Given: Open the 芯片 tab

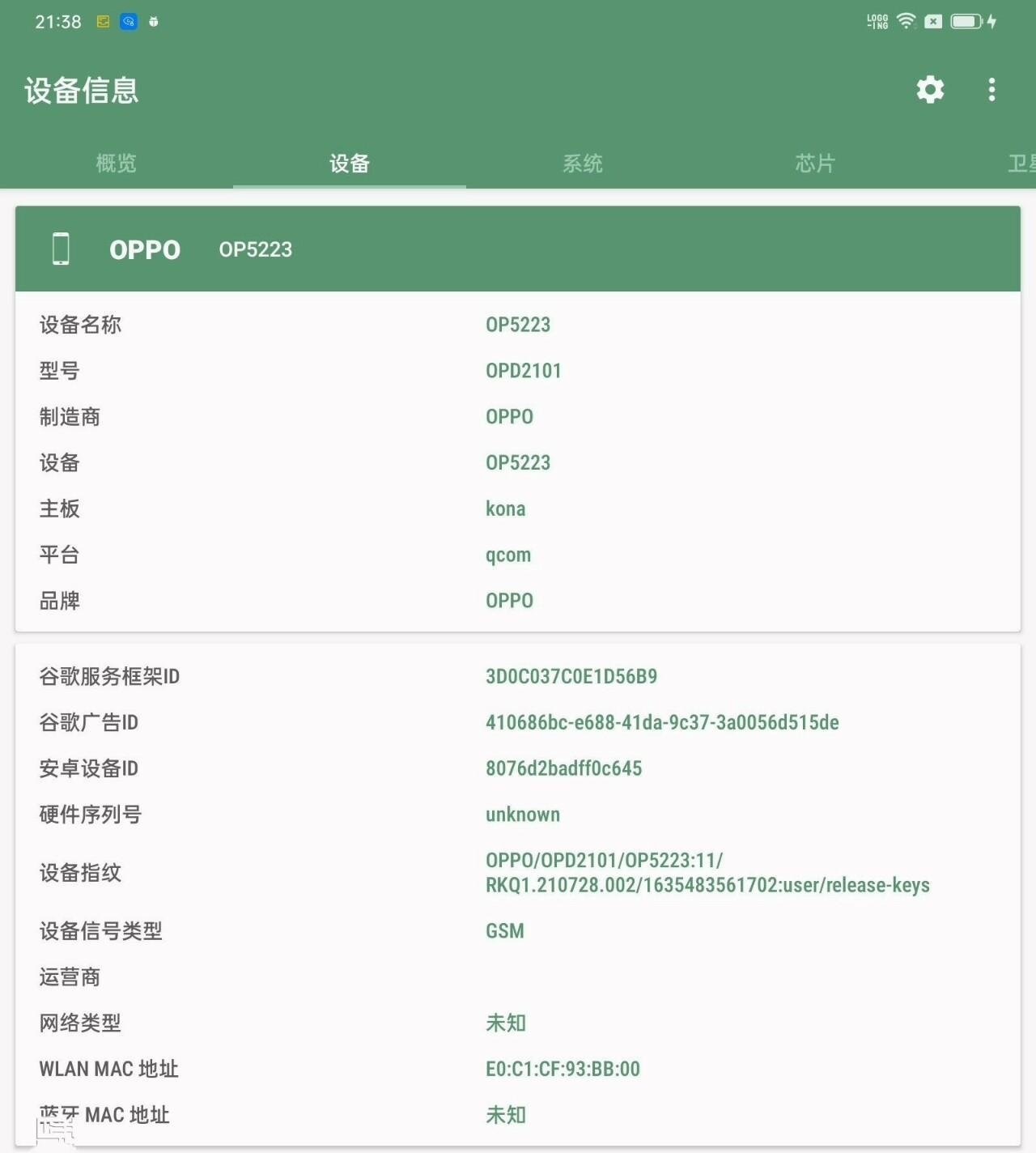Looking at the screenshot, I should coord(815,164).
